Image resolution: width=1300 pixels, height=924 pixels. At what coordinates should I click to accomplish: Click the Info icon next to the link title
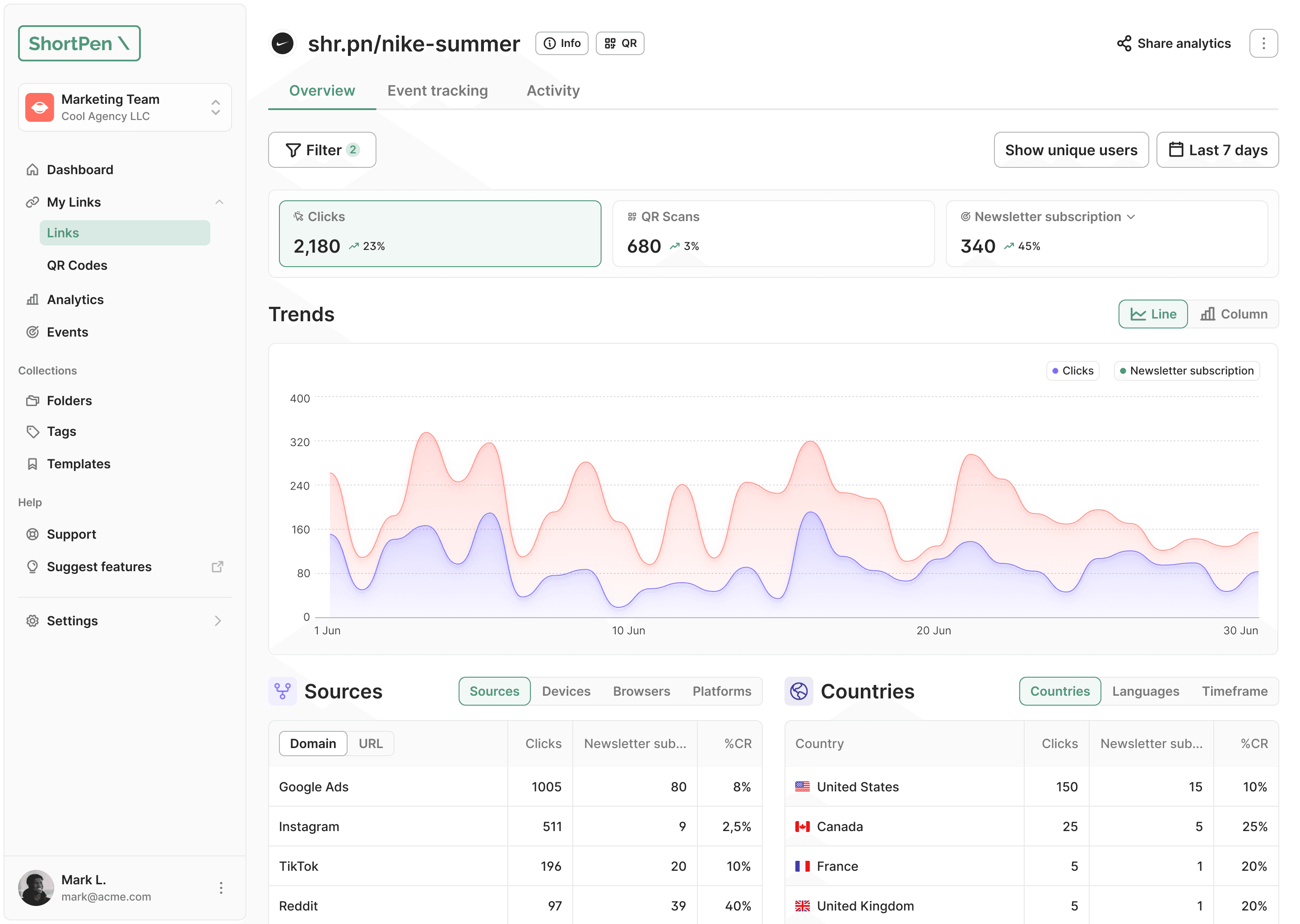pos(561,43)
